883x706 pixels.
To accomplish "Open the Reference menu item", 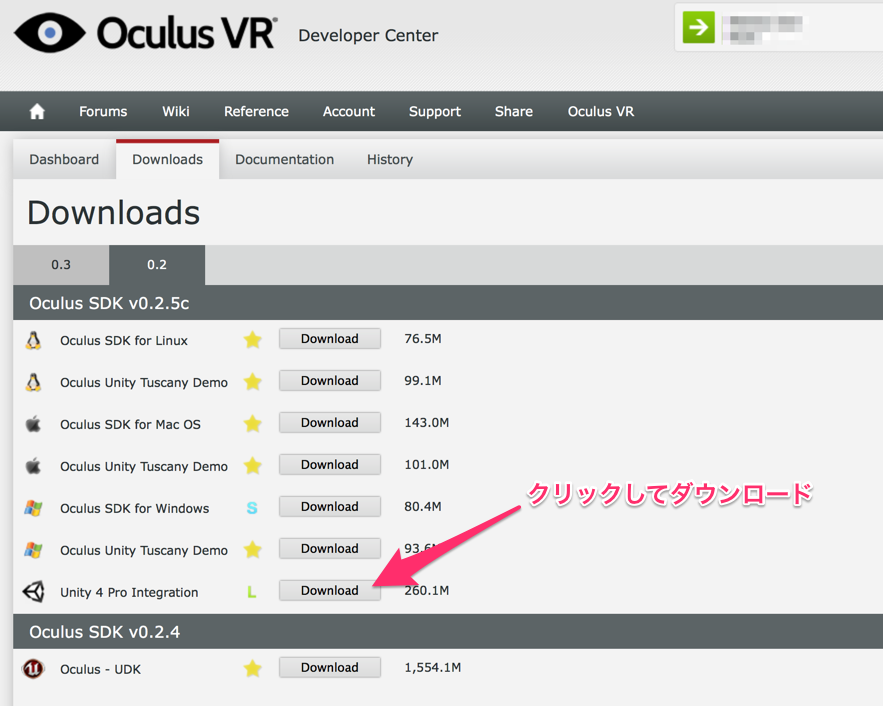I will pos(256,111).
